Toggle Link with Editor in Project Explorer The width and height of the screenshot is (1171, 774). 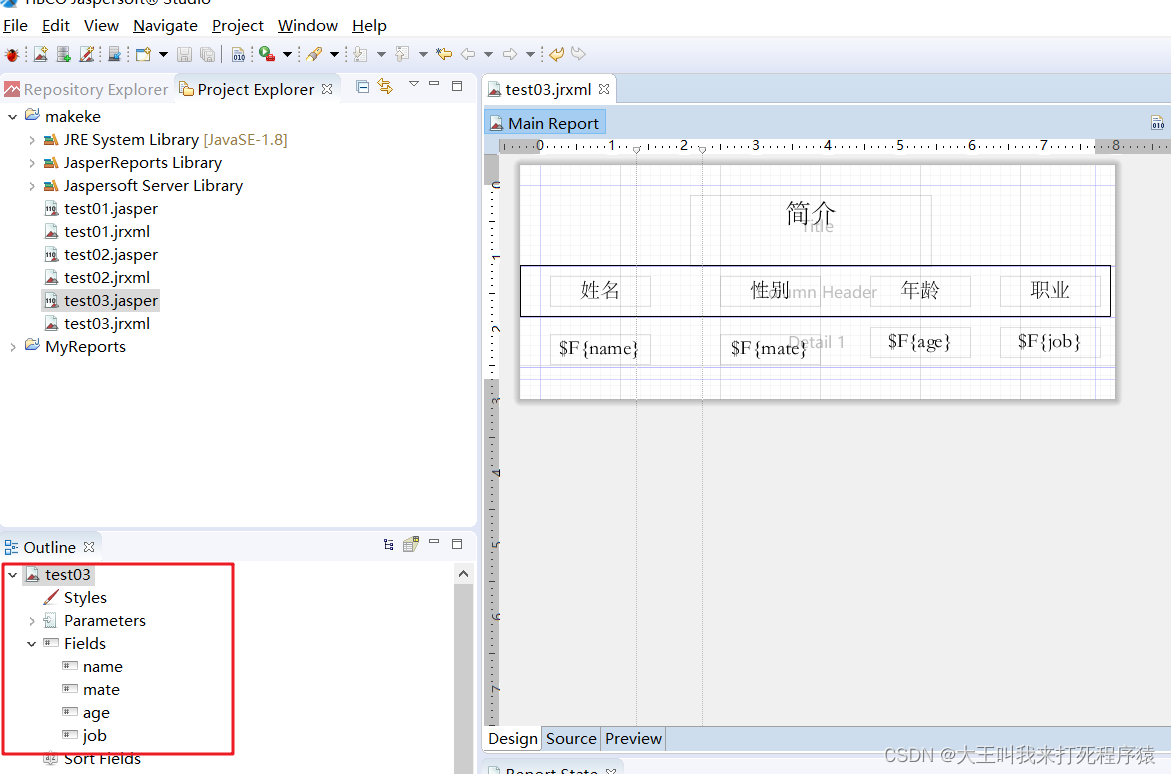pos(385,87)
